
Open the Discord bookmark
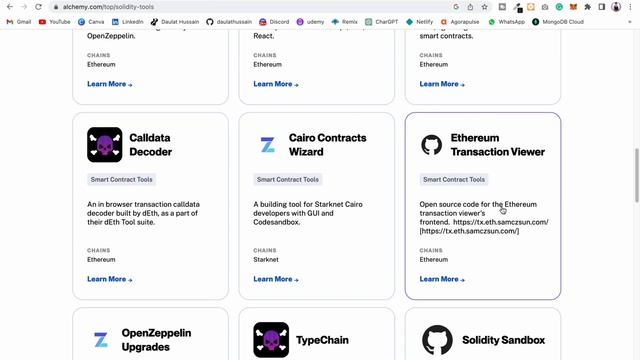click(274, 22)
